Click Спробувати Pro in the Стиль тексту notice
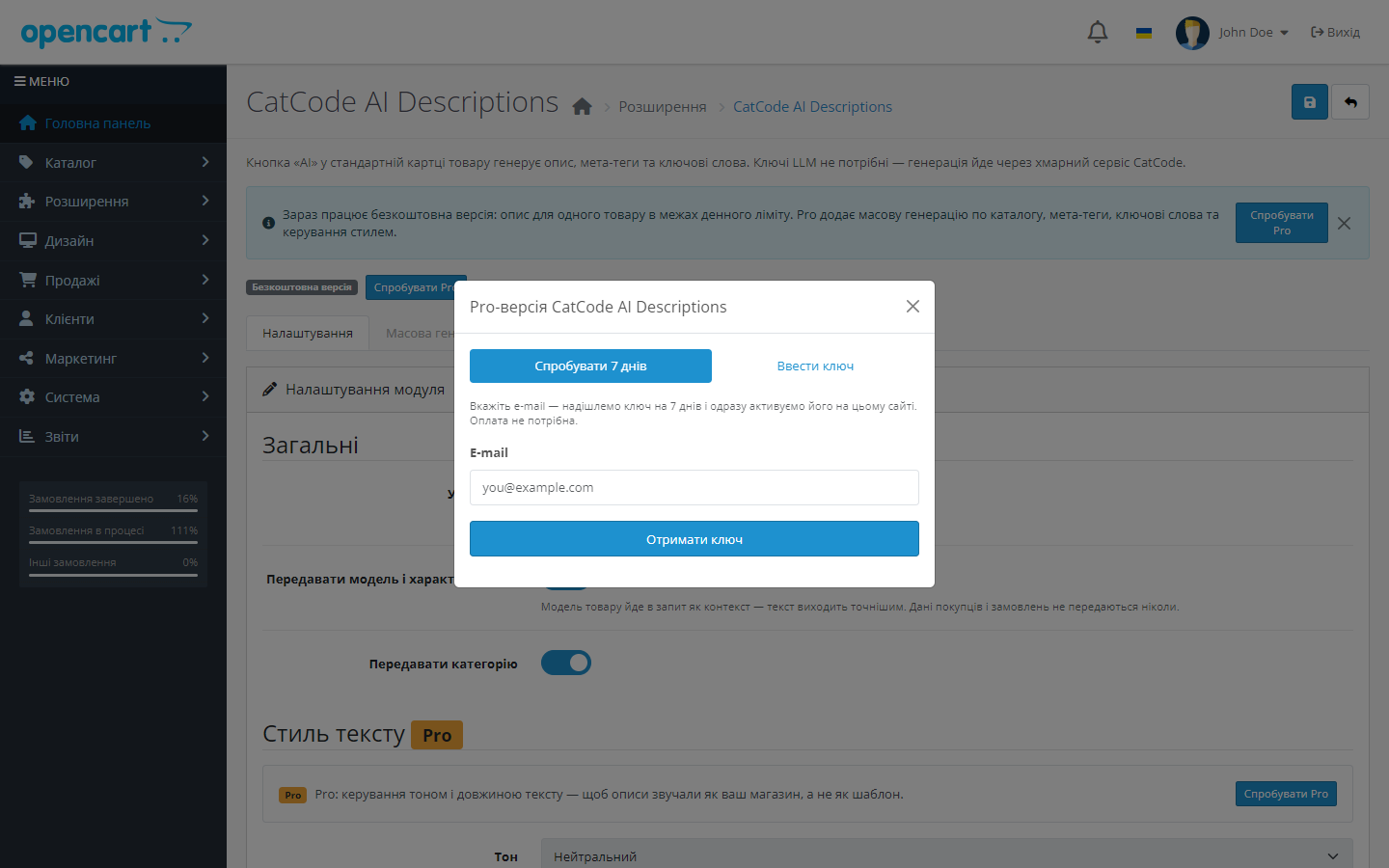1389x868 pixels. tap(1286, 794)
